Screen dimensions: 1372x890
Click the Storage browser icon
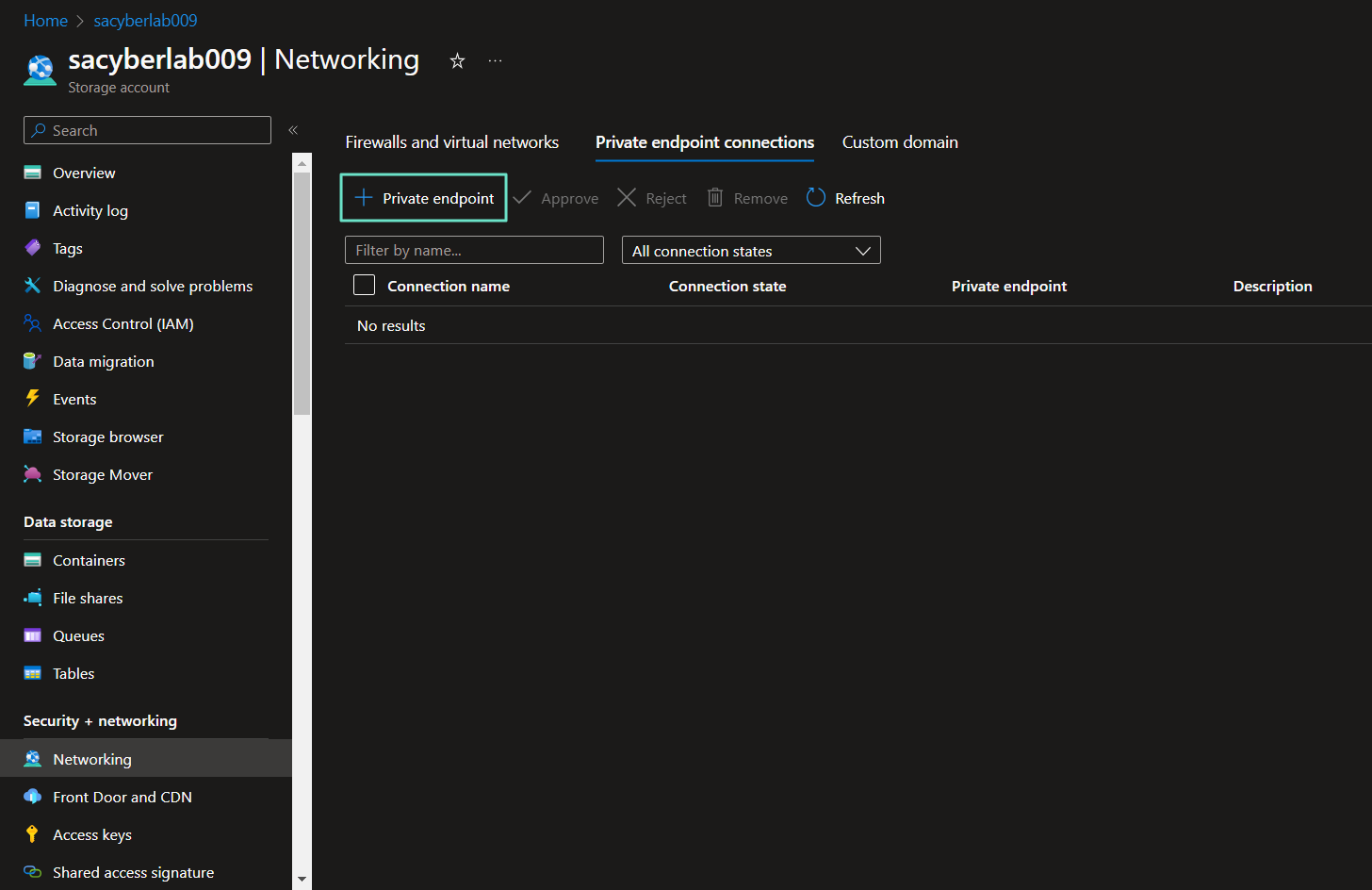click(32, 437)
